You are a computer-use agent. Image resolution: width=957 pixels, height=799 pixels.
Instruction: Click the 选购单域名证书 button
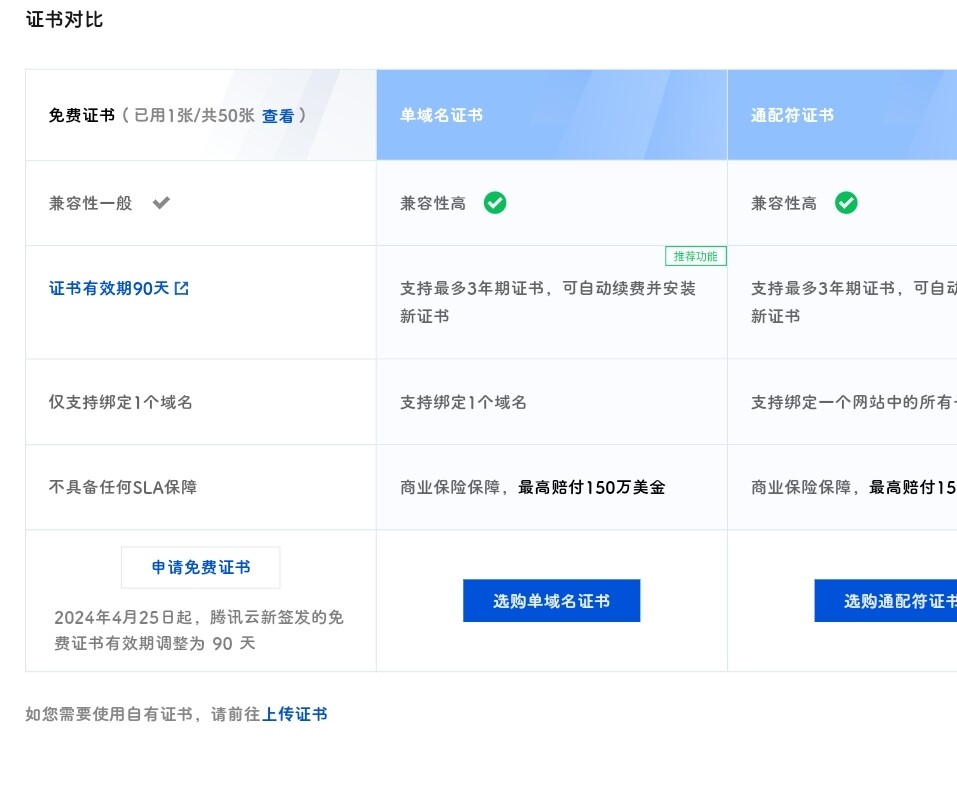pyautogui.click(x=551, y=601)
